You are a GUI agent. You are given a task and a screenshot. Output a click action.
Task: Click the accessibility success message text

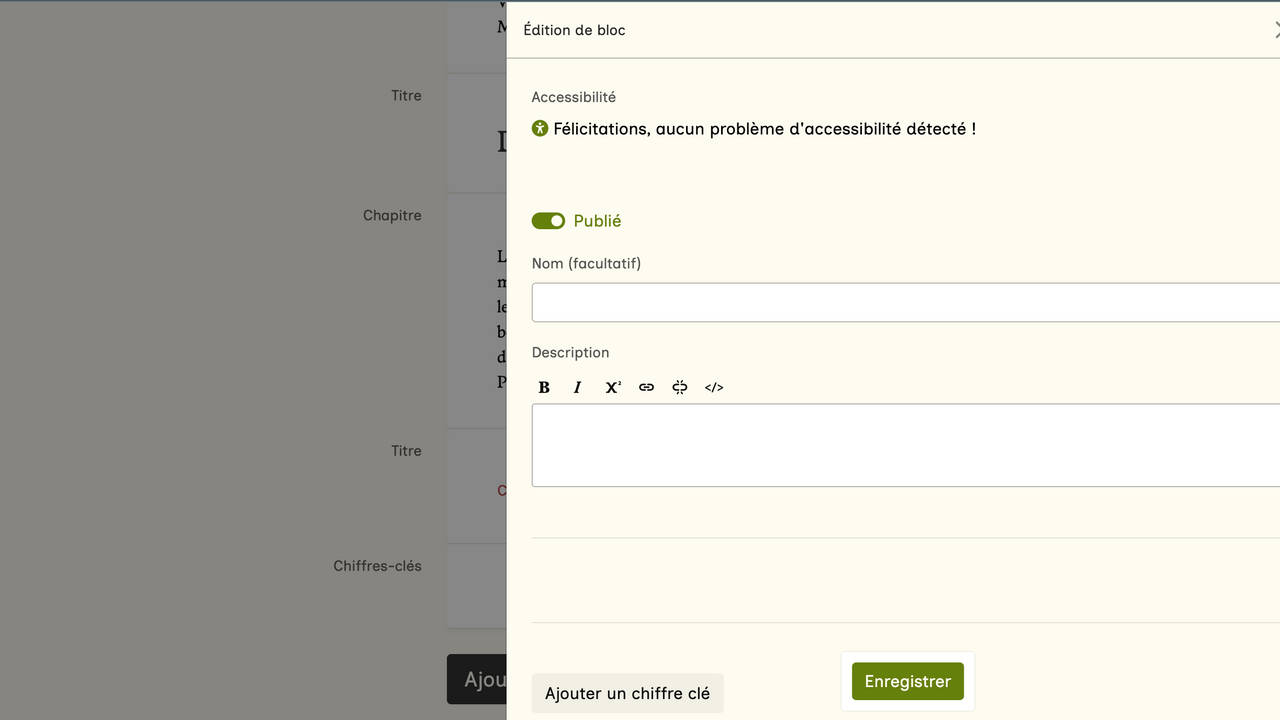[x=764, y=129]
